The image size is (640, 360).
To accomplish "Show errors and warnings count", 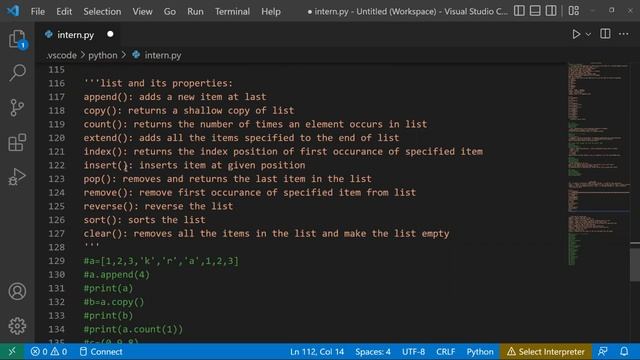I will point(49,351).
